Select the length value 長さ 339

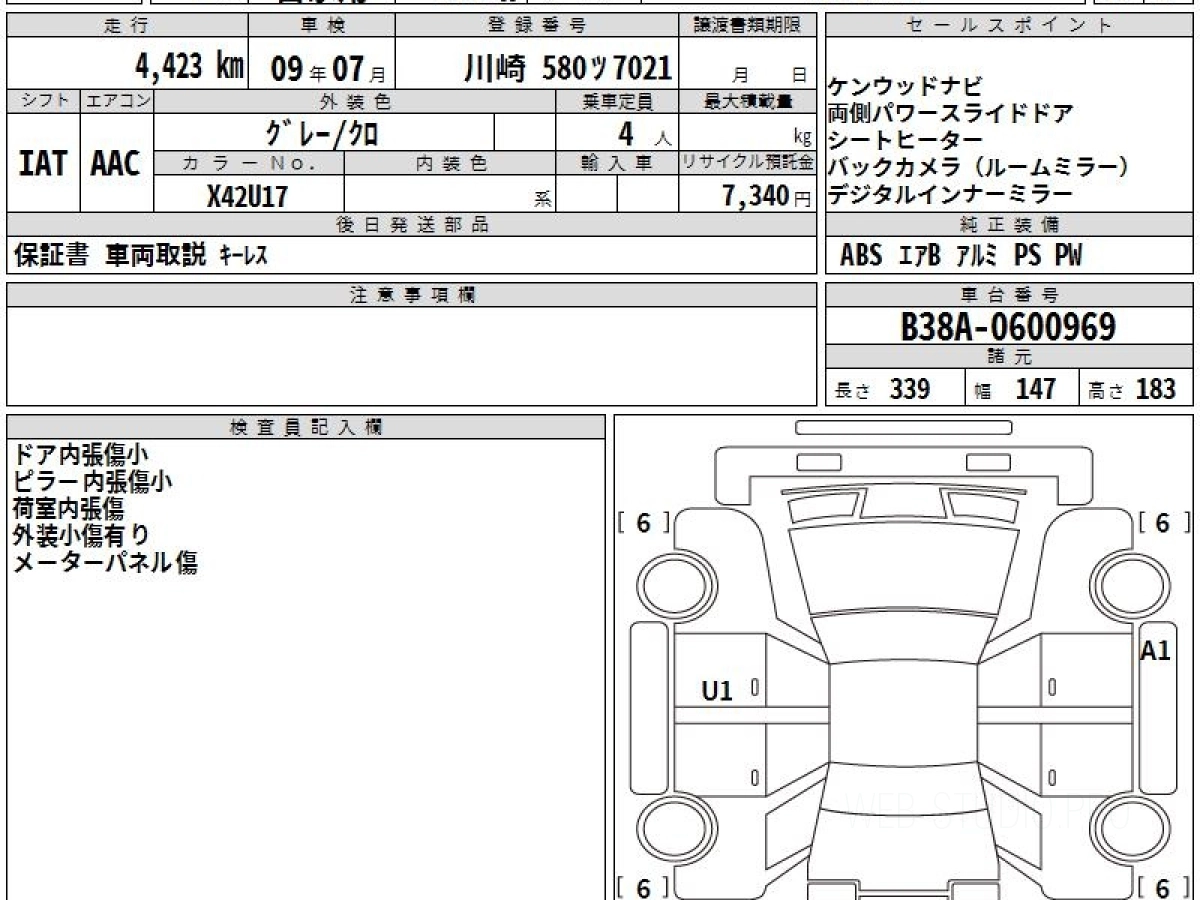tap(882, 389)
